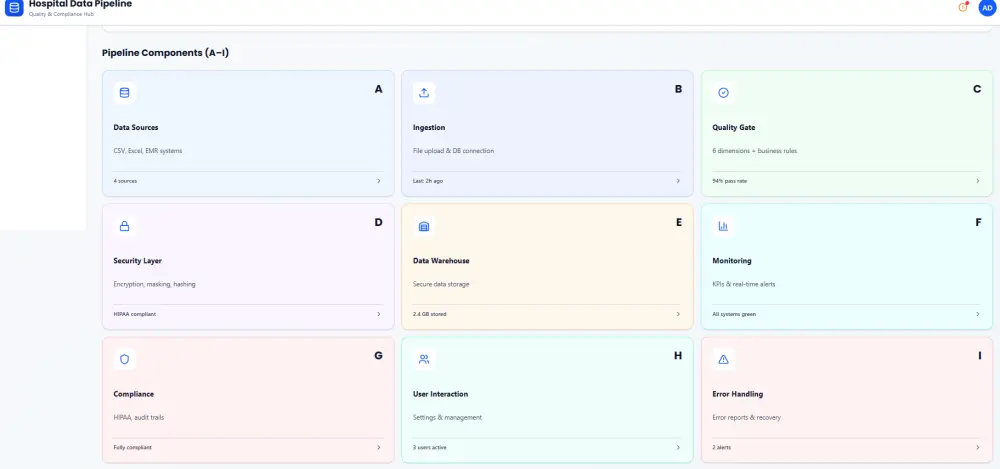Image resolution: width=1000 pixels, height=469 pixels.
Task: Expand Ingestion card via chevron arrow
Action: (x=678, y=181)
